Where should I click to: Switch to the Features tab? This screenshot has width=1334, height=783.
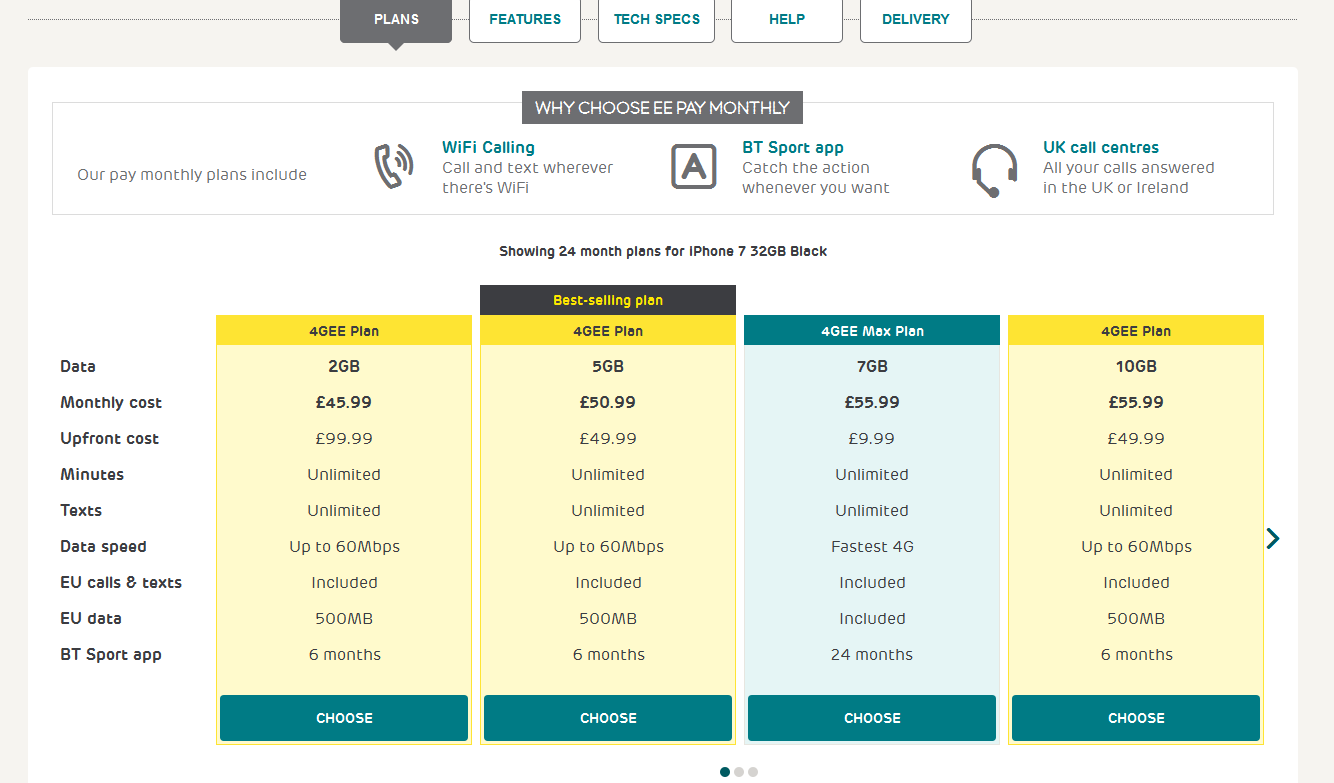click(525, 19)
